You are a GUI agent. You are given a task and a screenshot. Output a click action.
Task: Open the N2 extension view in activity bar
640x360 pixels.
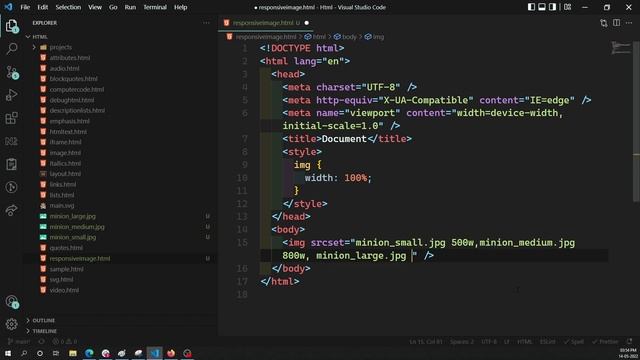point(11,141)
